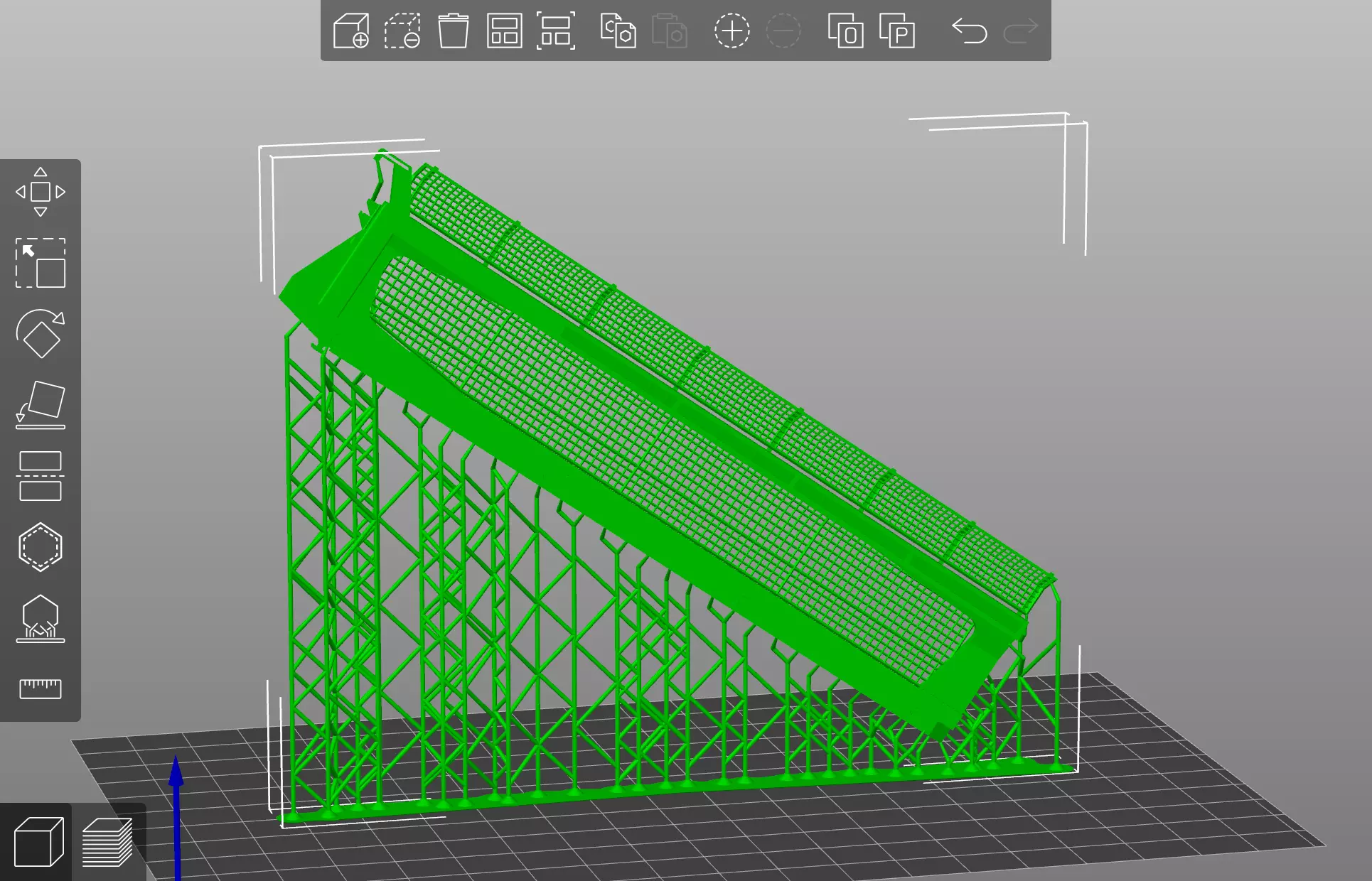Image resolution: width=1372 pixels, height=881 pixels.
Task: Select the Scale tool
Action: pyautogui.click(x=41, y=263)
